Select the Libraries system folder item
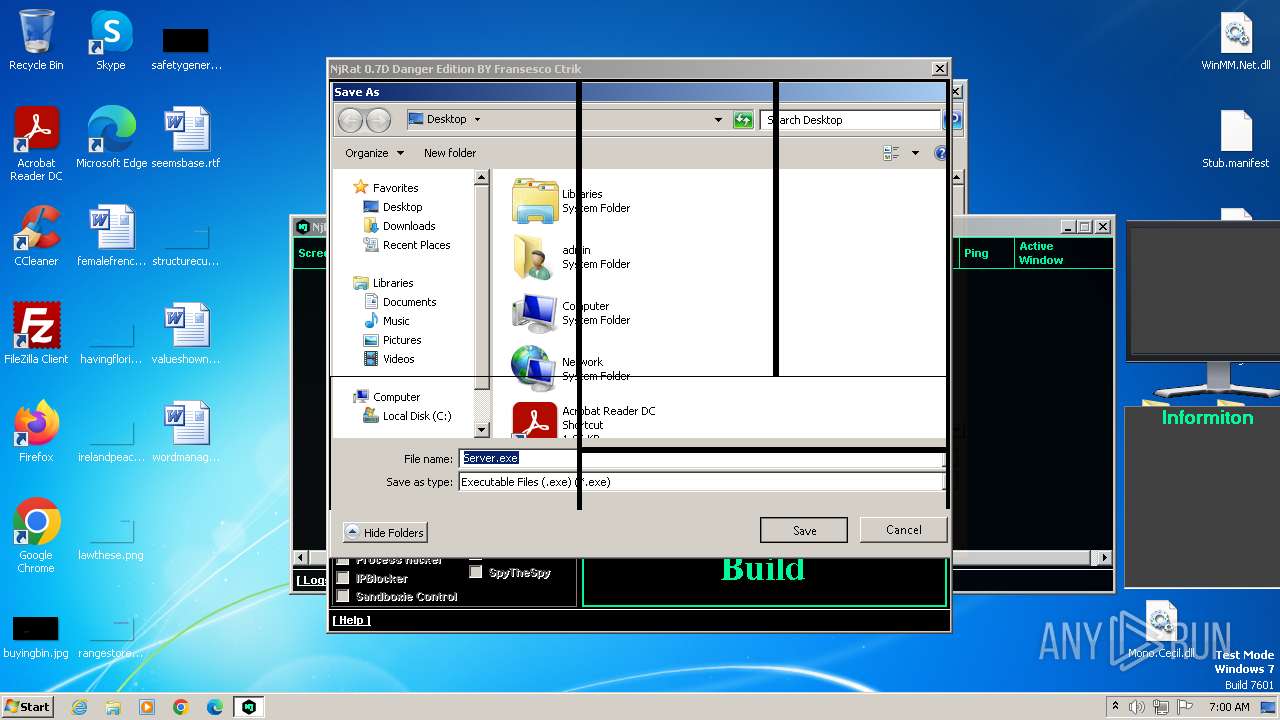The width and height of the screenshot is (1280, 720). pos(571,201)
